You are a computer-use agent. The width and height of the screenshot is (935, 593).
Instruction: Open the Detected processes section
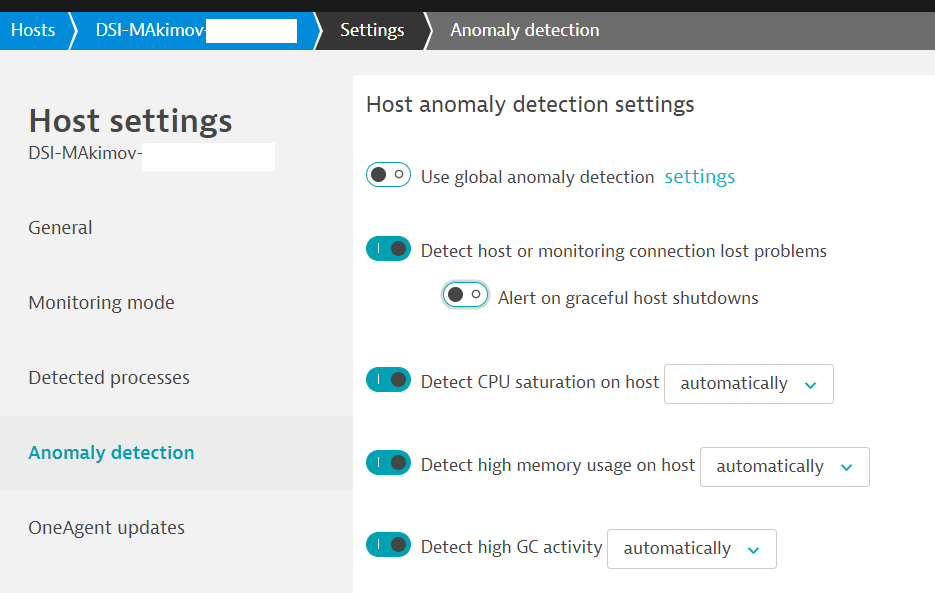pos(109,377)
